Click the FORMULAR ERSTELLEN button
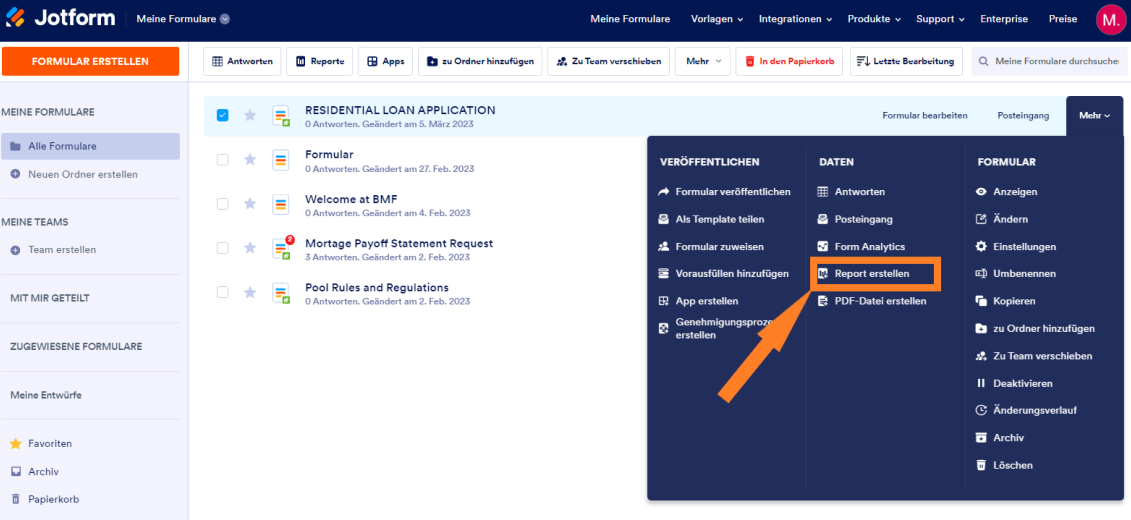1131x520 pixels. (x=90, y=61)
